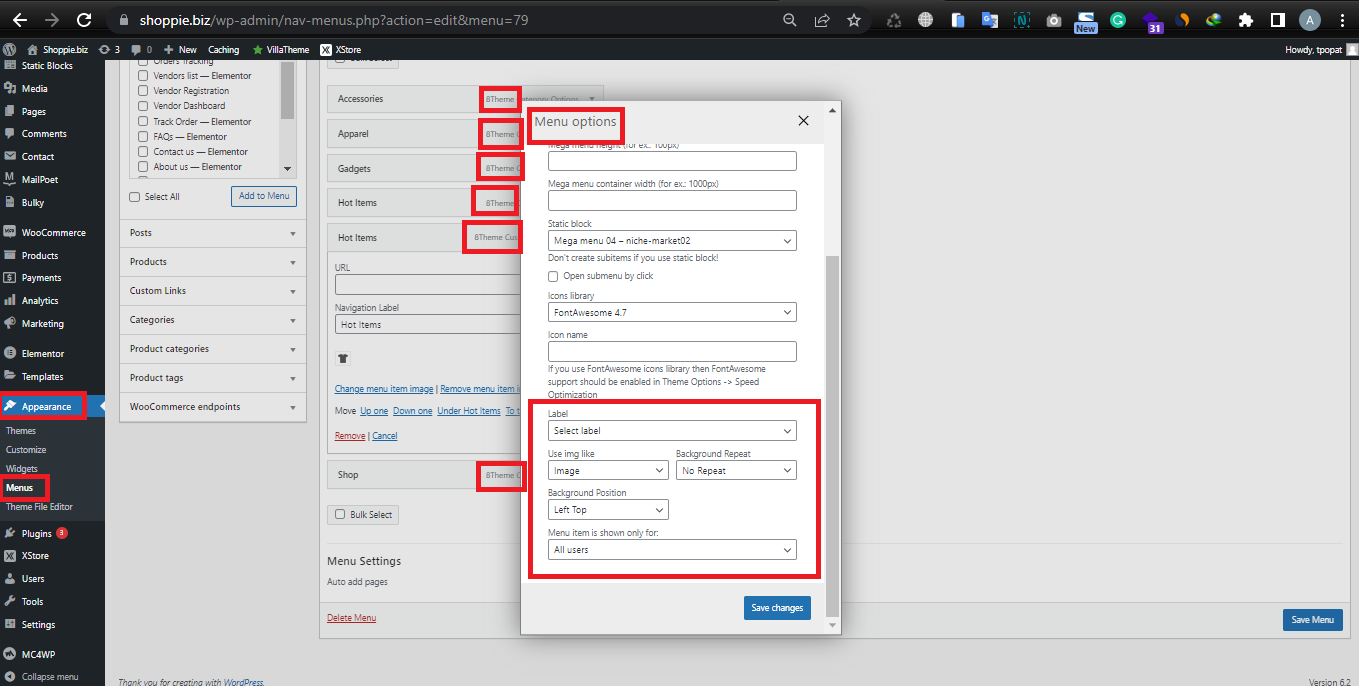Click the t-shirt menu item image

click(344, 357)
